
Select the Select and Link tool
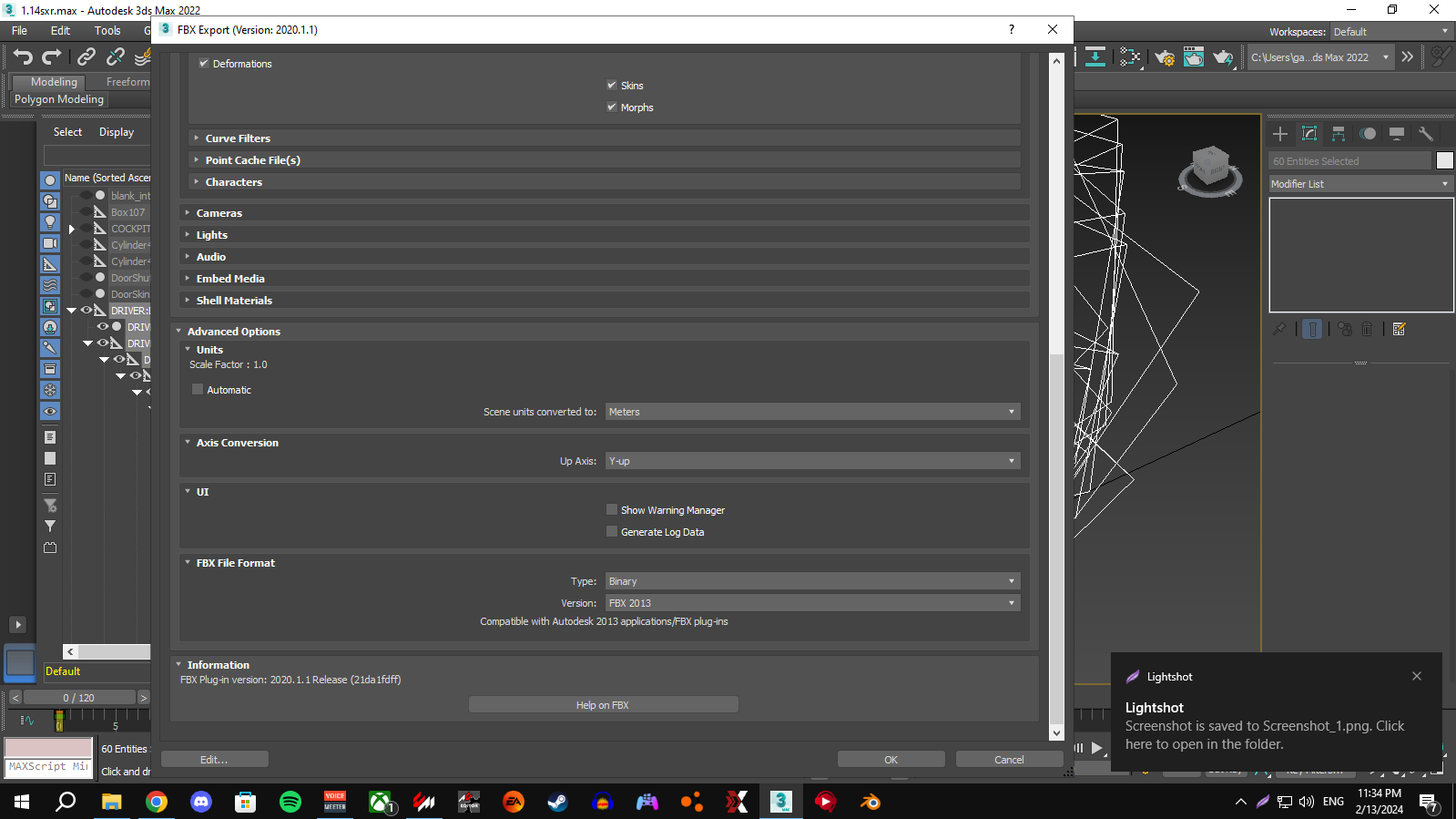pos(87,56)
